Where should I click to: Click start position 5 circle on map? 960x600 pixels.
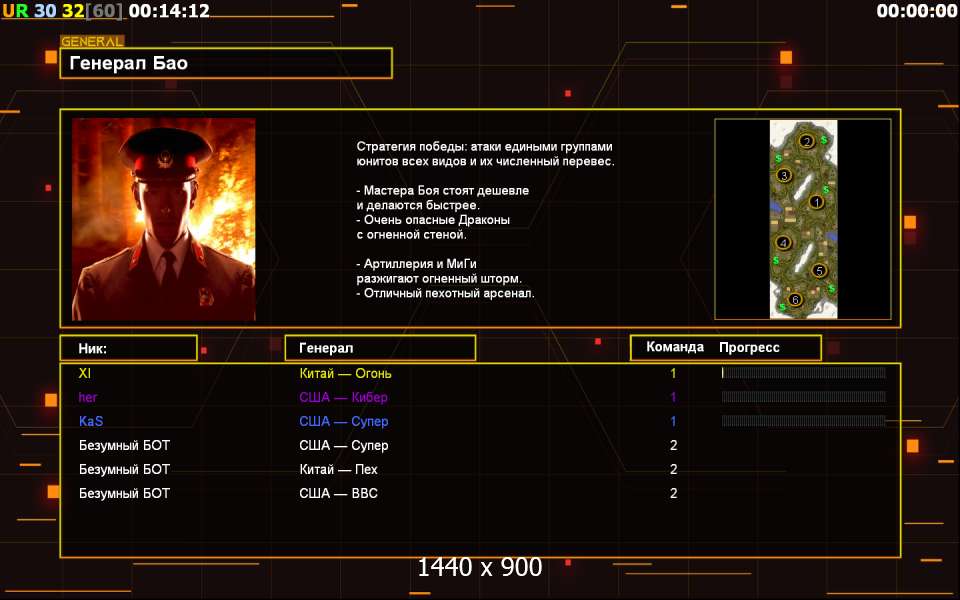(819, 270)
